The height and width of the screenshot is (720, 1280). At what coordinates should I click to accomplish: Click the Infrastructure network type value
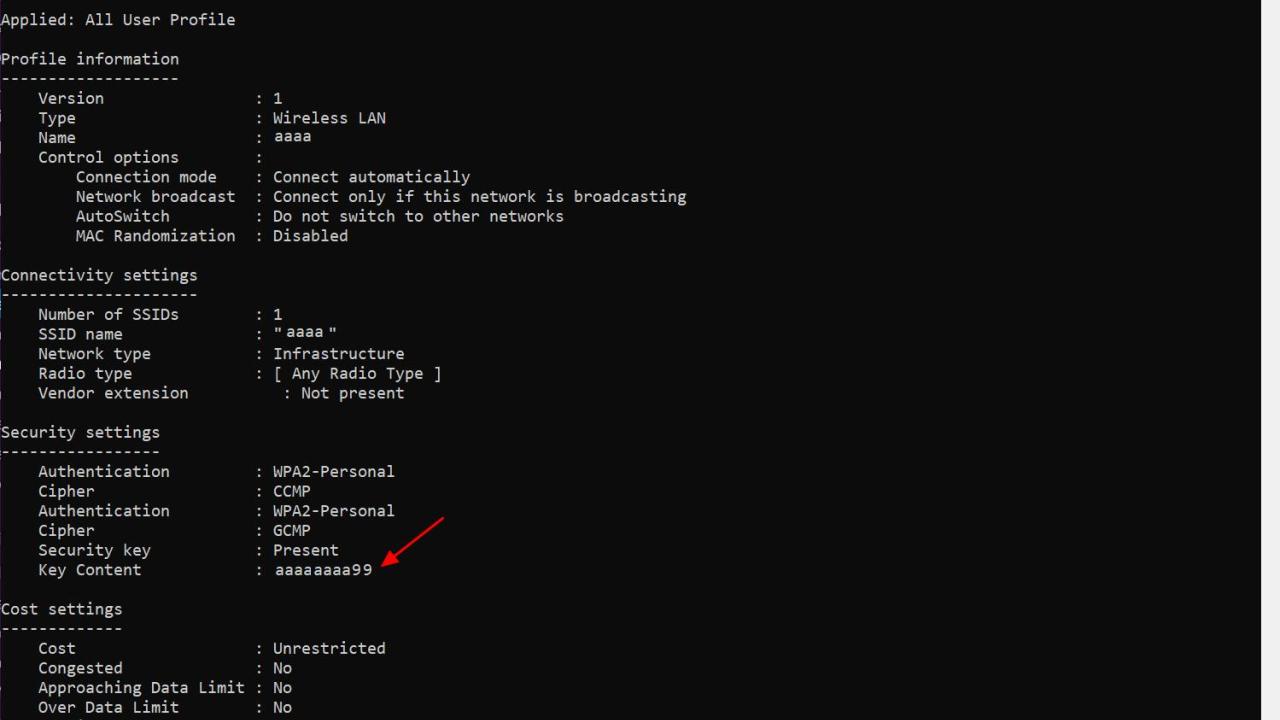(x=339, y=354)
